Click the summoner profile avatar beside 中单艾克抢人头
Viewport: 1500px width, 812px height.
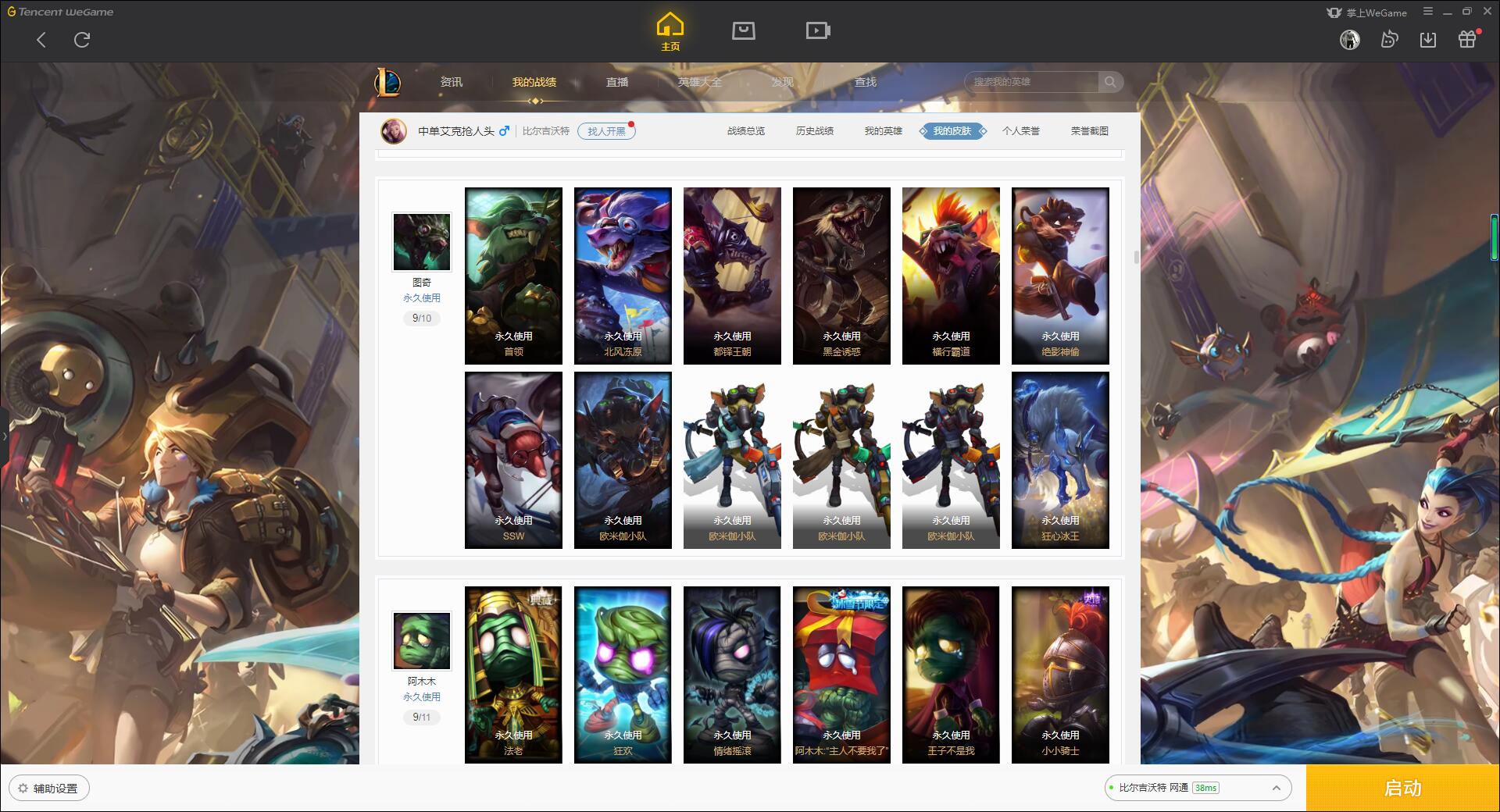click(394, 131)
